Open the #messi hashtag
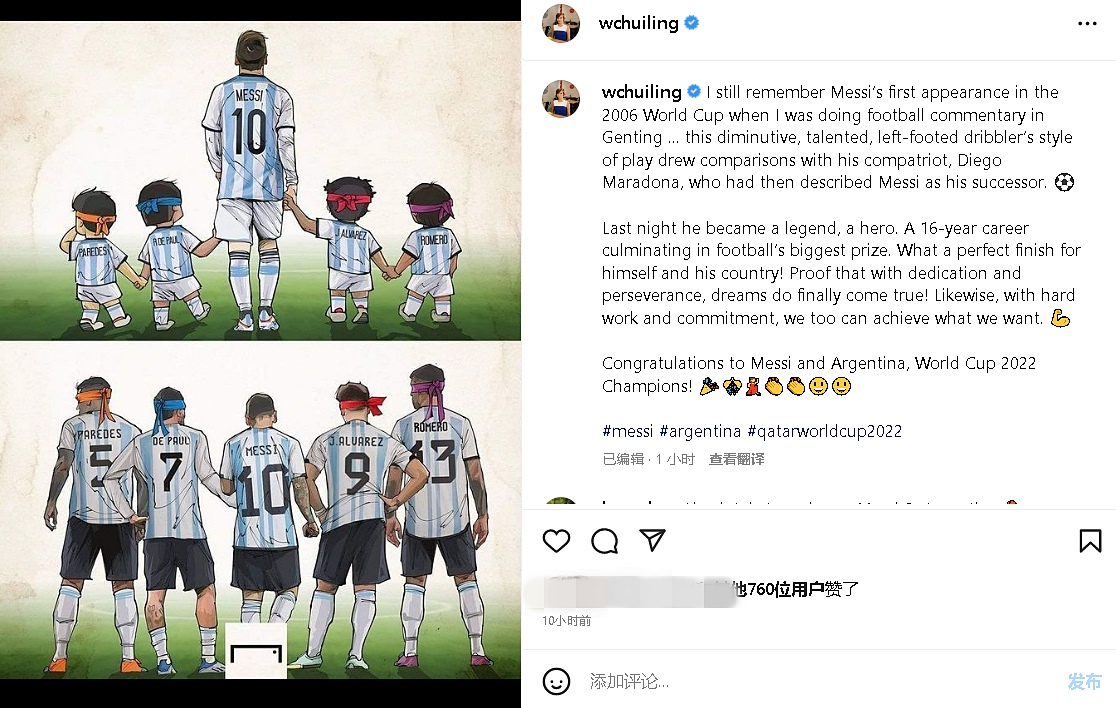The height and width of the screenshot is (708, 1116). [627, 431]
